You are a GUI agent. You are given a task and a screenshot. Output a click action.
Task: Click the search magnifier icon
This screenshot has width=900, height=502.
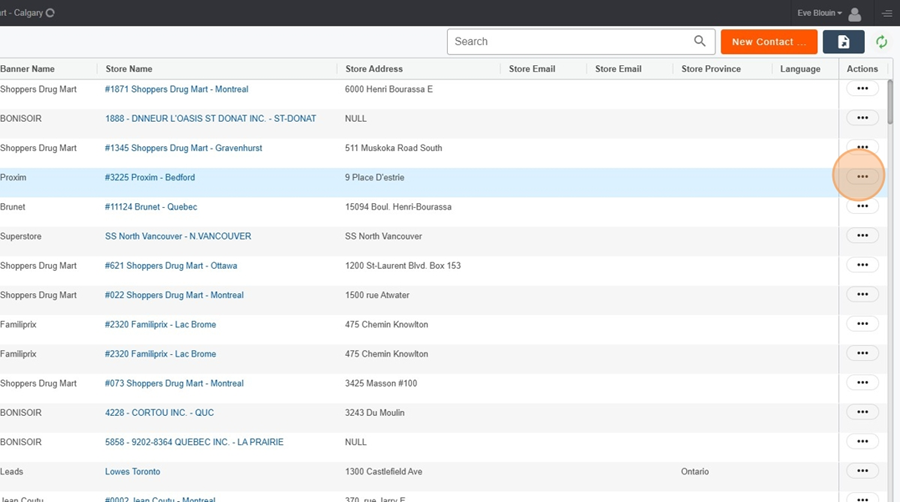pos(699,41)
